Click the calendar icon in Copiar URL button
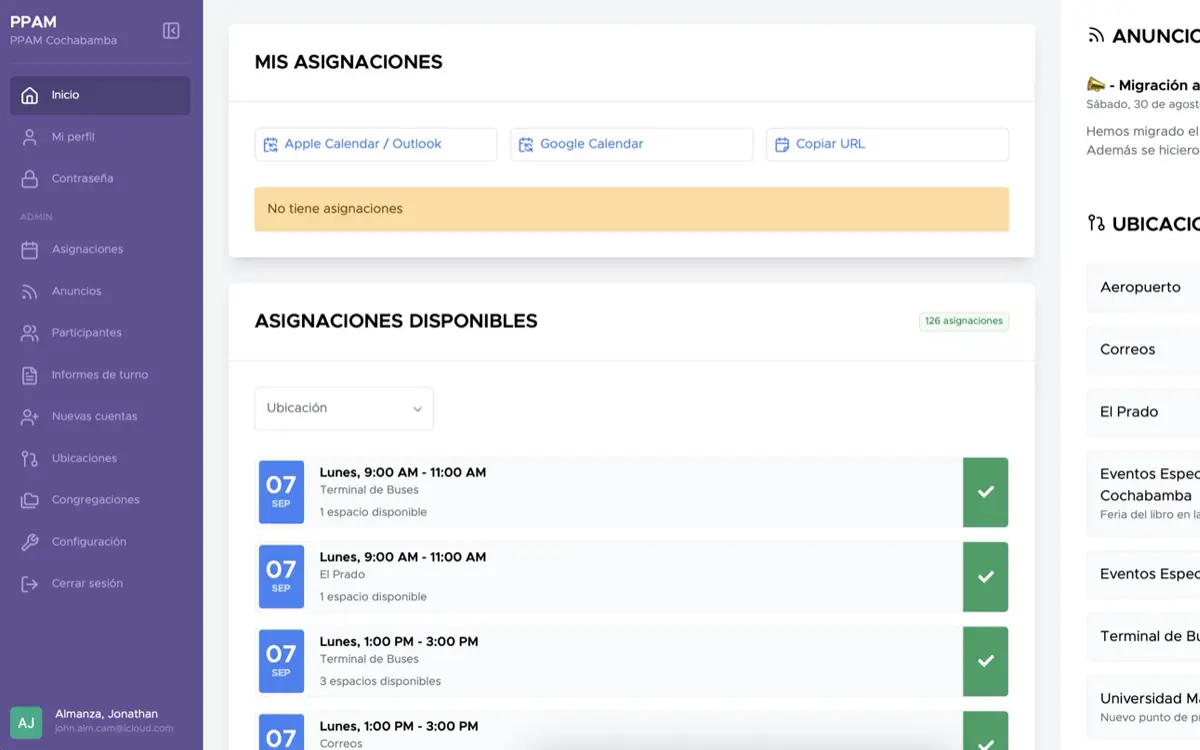This screenshot has height=750, width=1200. pos(782,145)
